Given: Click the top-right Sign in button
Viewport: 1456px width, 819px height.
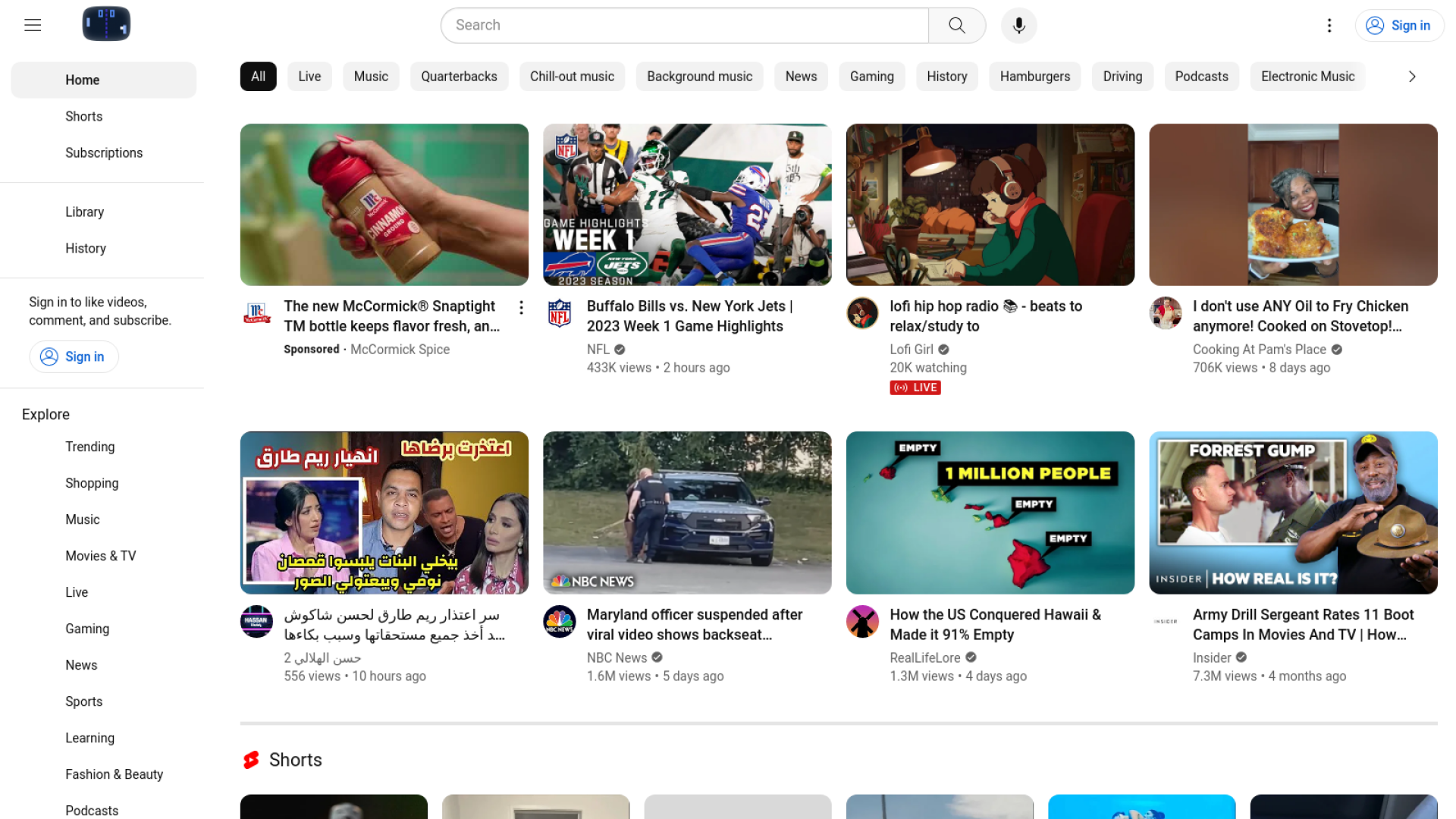Looking at the screenshot, I should (1399, 25).
